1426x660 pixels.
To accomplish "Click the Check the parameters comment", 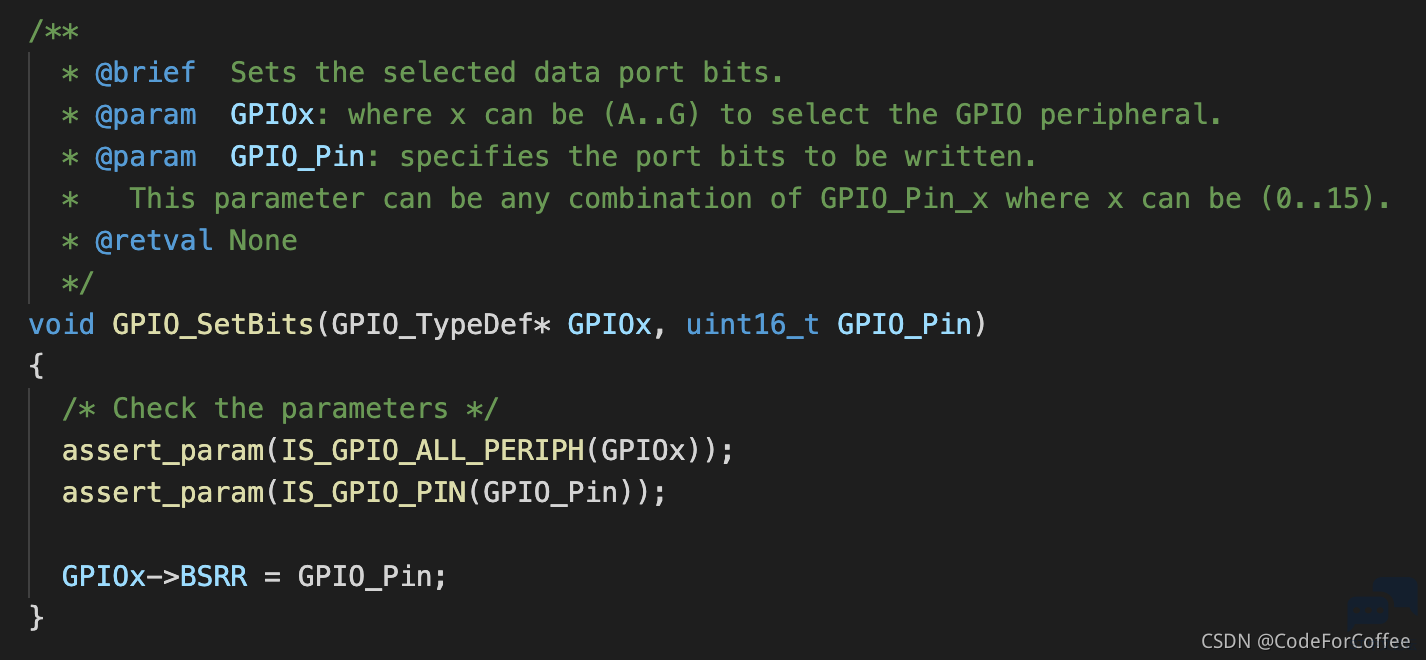I will click(x=280, y=408).
